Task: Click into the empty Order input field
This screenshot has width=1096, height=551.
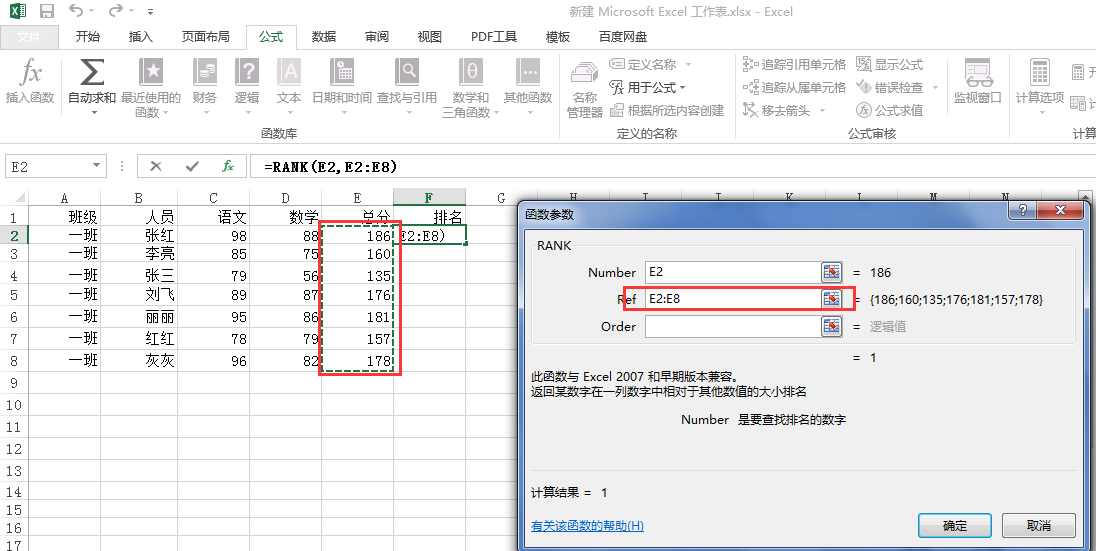Action: [732, 326]
